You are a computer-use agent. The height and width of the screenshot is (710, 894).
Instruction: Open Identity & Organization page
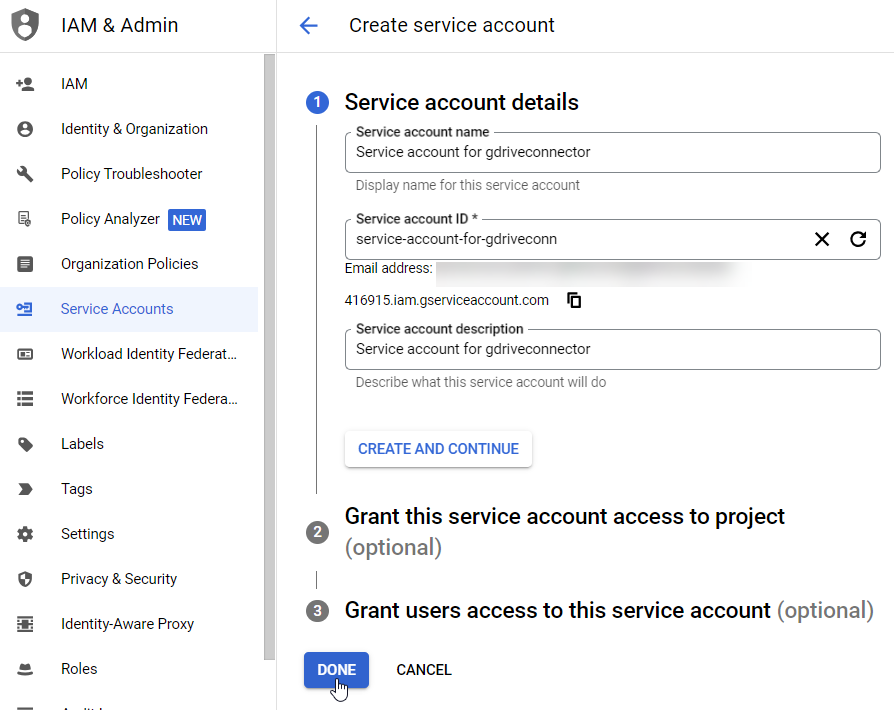129,129
